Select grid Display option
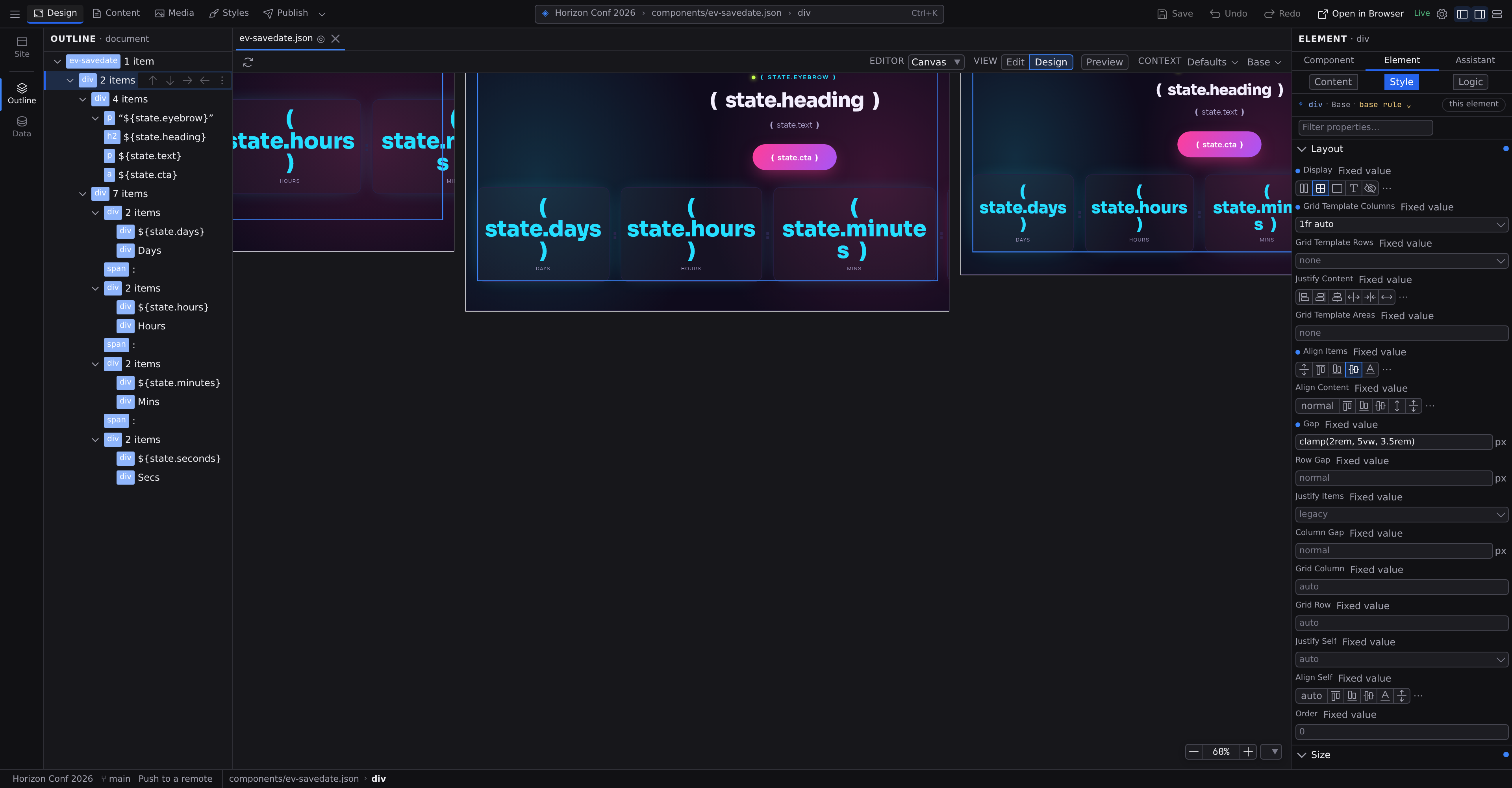 click(1321, 188)
